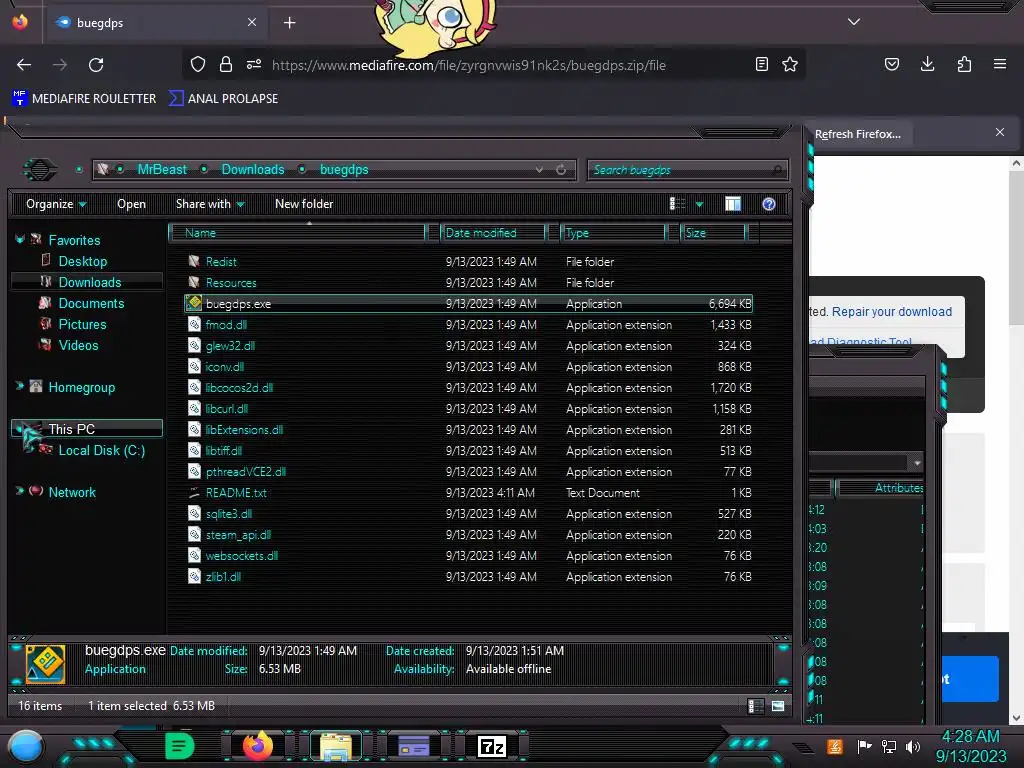Open a new Firefox tab
The width and height of the screenshot is (1024, 768).
pos(289,23)
